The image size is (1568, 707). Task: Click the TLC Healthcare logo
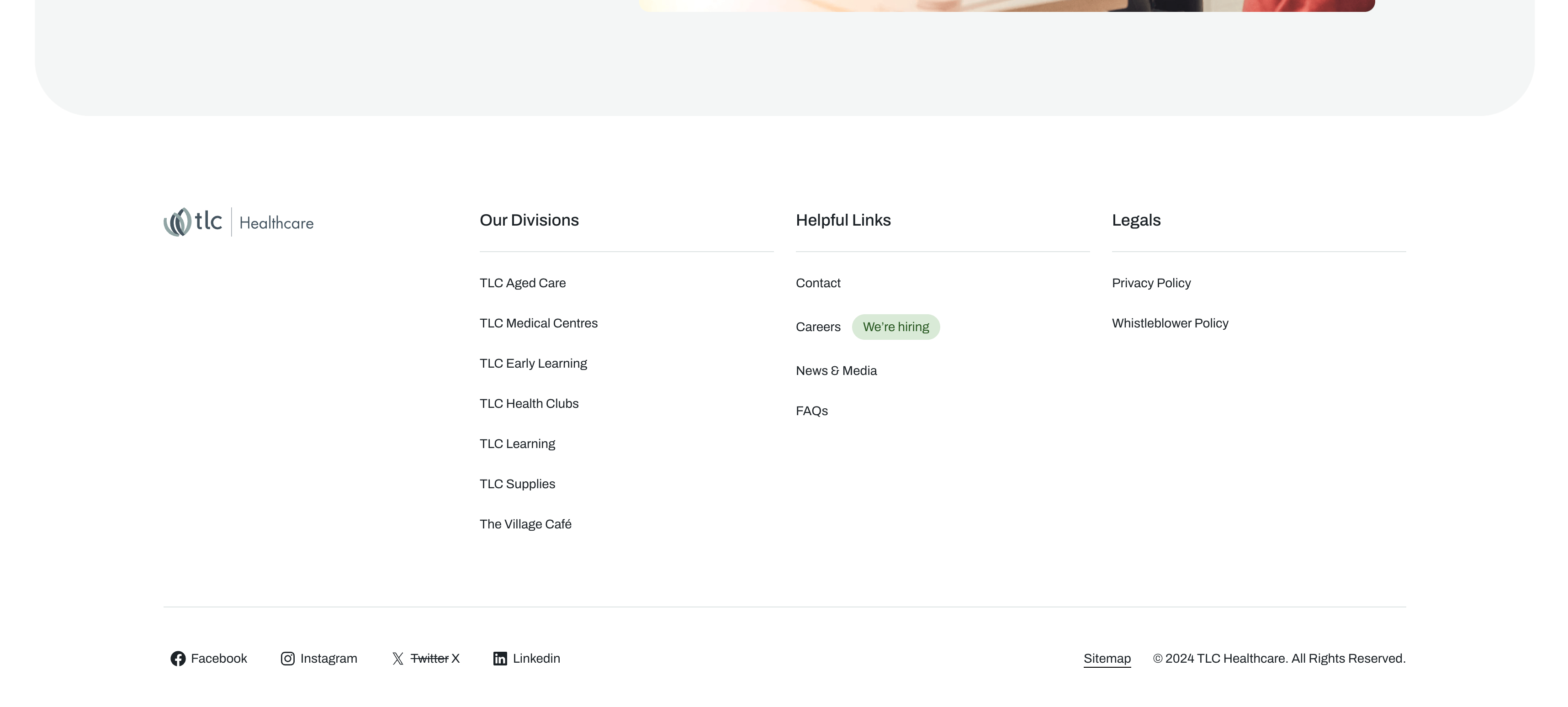point(238,222)
